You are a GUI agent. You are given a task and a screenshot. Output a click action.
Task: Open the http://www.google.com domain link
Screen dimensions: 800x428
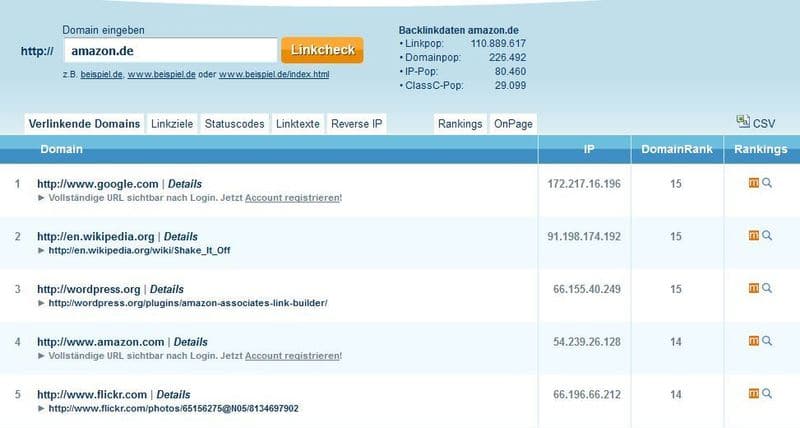pos(98,184)
